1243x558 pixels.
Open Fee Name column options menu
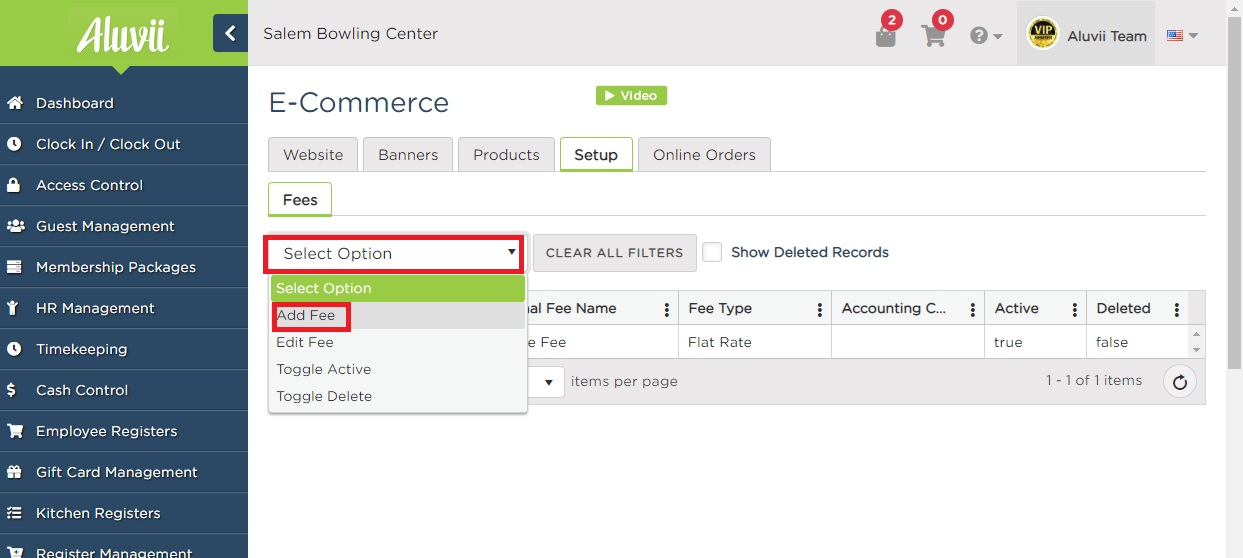click(667, 309)
